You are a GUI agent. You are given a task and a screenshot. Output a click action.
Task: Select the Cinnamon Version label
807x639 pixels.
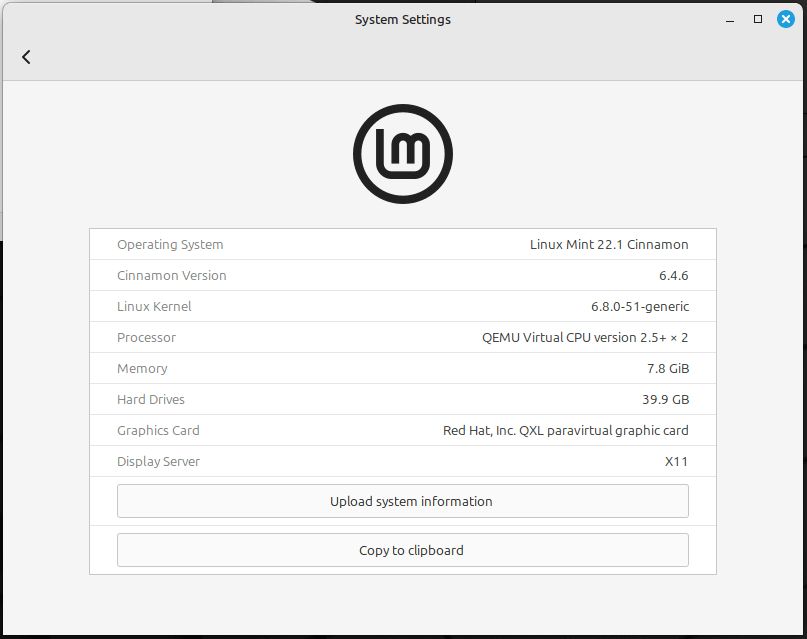click(x=172, y=275)
